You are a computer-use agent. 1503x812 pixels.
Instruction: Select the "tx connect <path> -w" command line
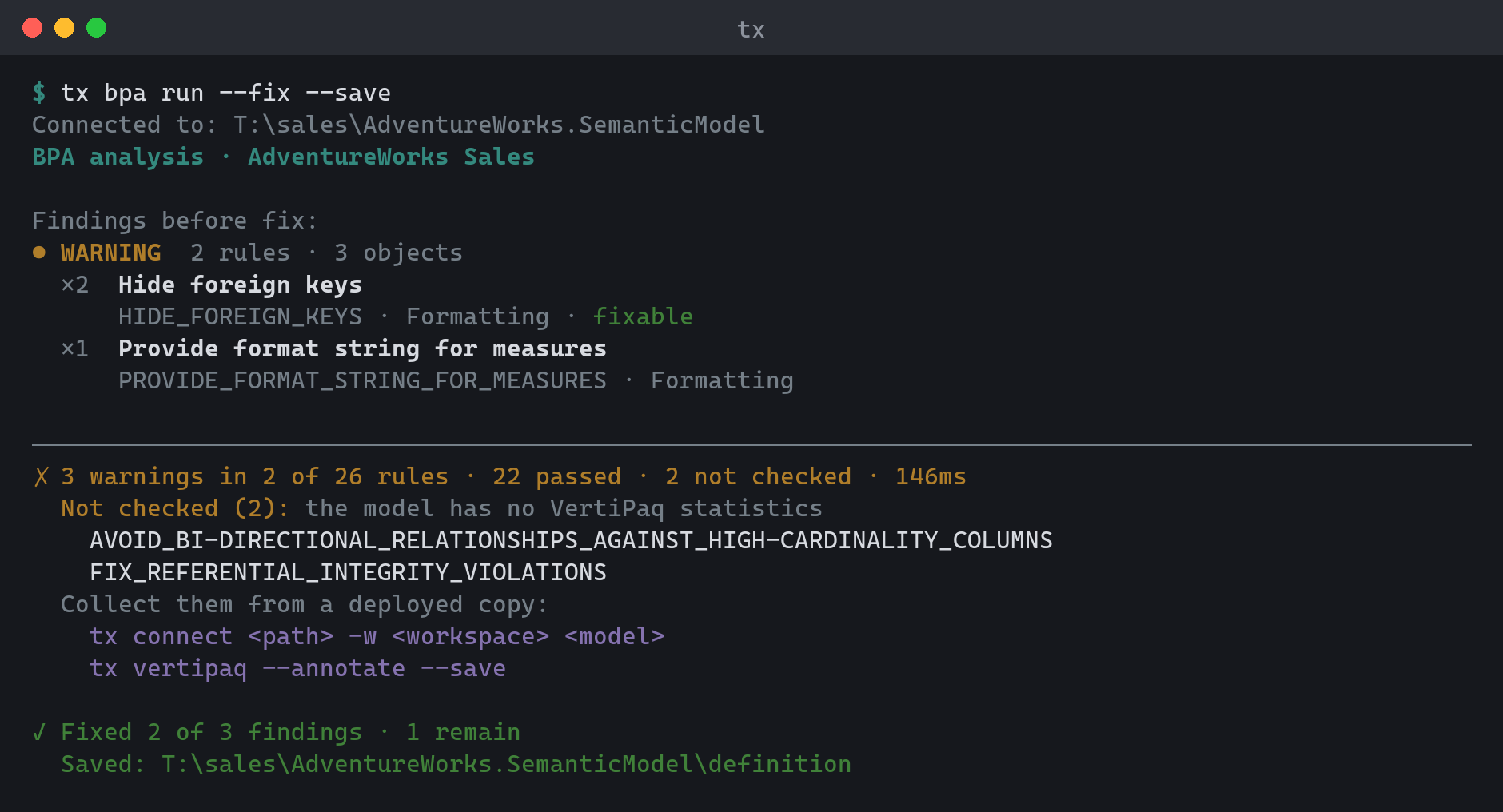coord(377,636)
